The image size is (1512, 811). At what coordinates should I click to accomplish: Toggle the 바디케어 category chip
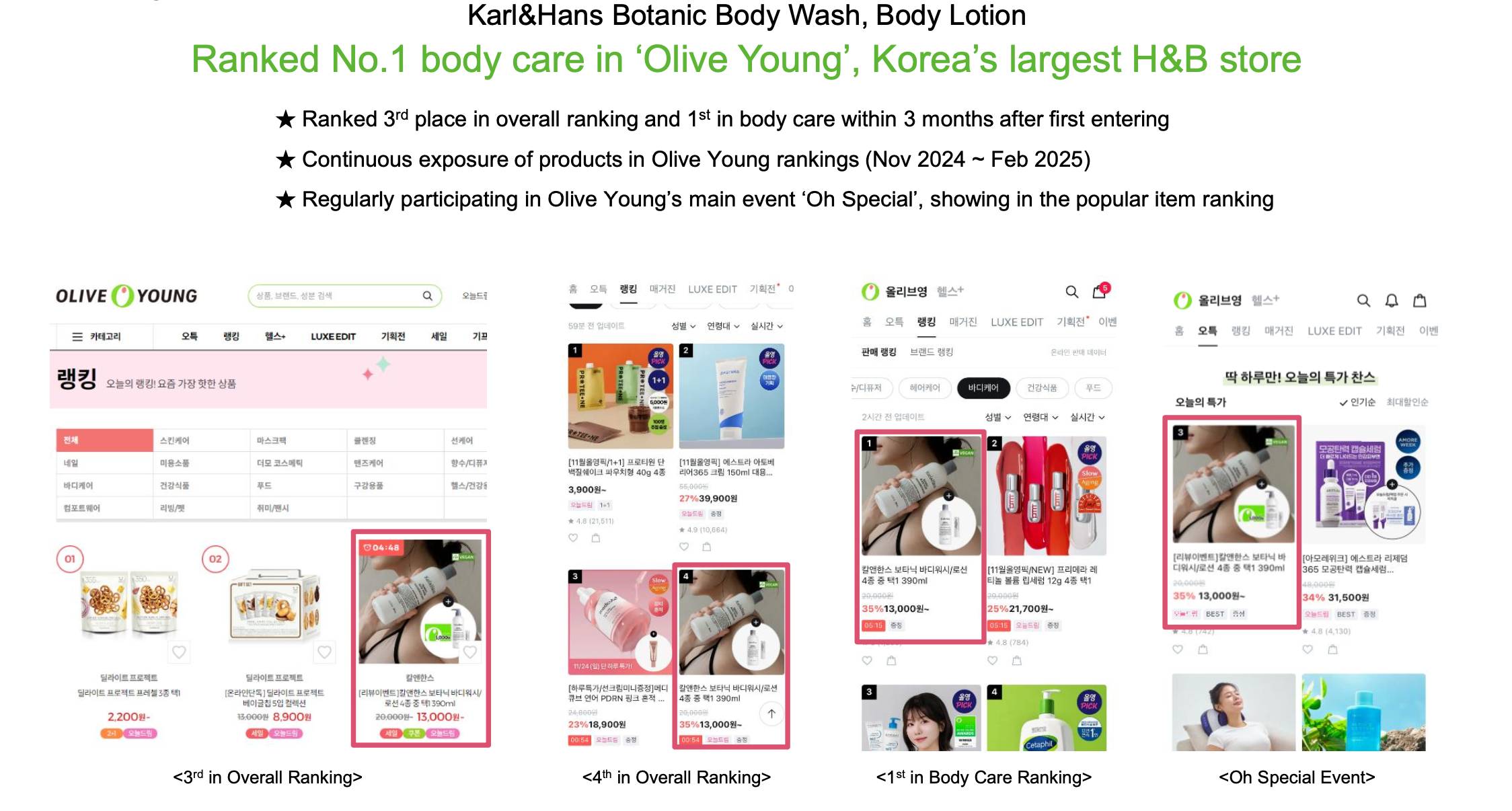tap(983, 388)
